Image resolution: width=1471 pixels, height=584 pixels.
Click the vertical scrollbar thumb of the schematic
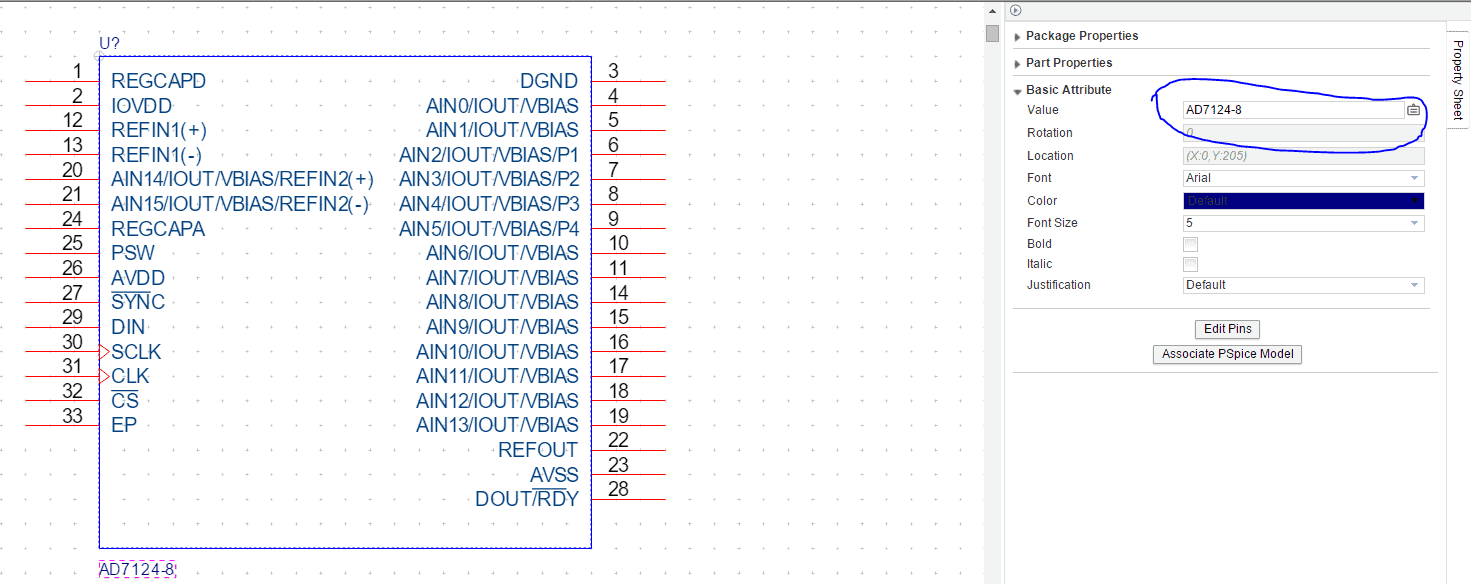click(992, 33)
